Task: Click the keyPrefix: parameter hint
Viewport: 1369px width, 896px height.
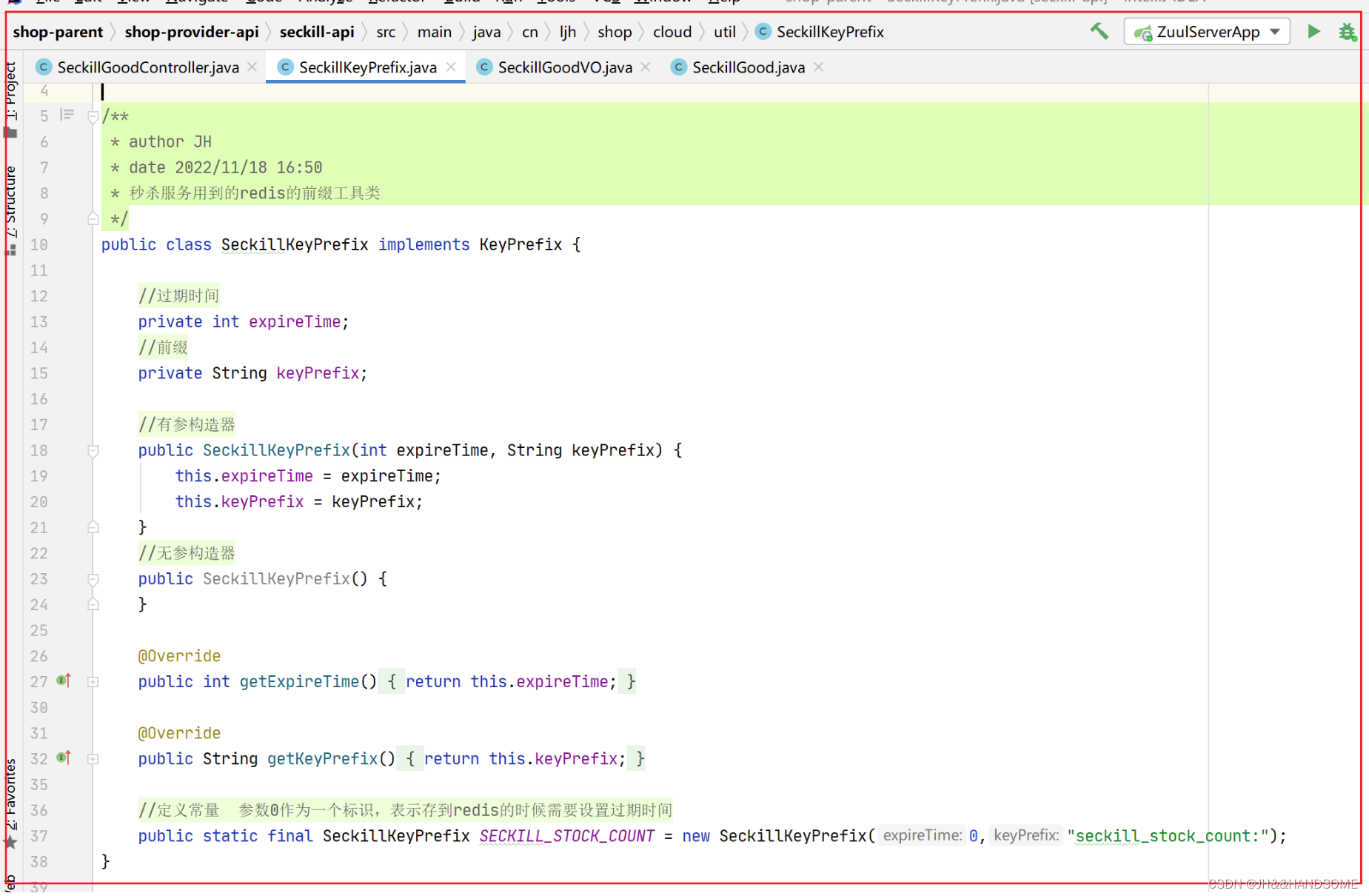Action: pyautogui.click(x=1026, y=835)
